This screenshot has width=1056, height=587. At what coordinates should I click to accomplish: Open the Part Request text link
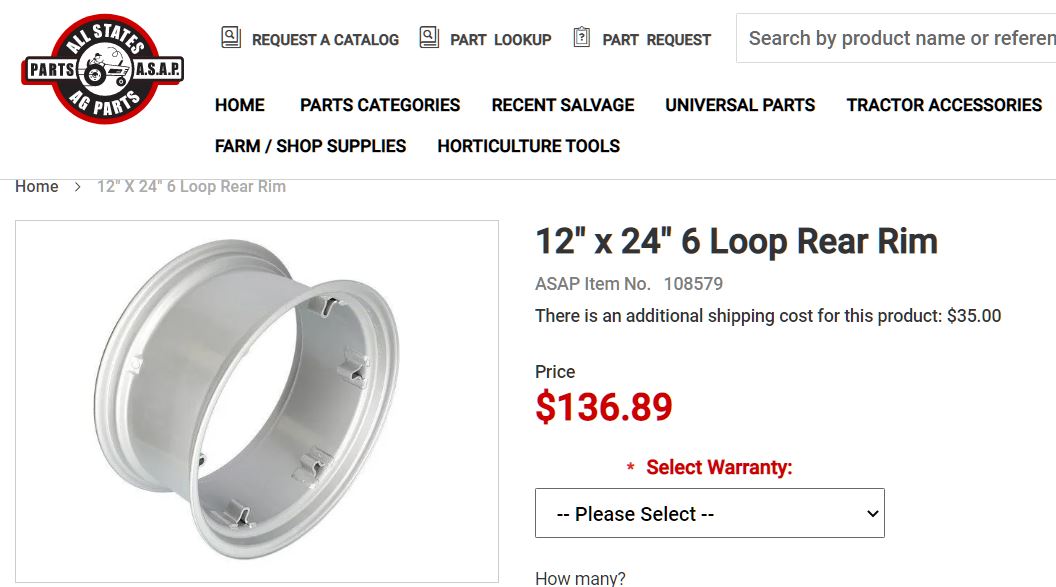[x=656, y=40]
